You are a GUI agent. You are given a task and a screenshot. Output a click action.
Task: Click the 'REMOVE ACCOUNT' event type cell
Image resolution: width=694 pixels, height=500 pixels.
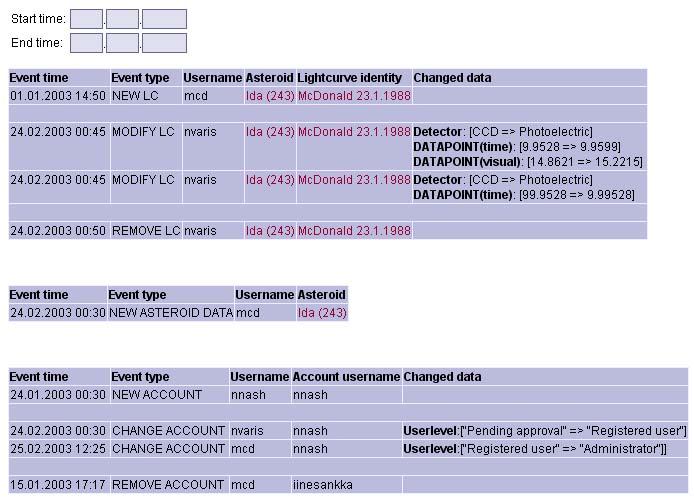click(168, 485)
